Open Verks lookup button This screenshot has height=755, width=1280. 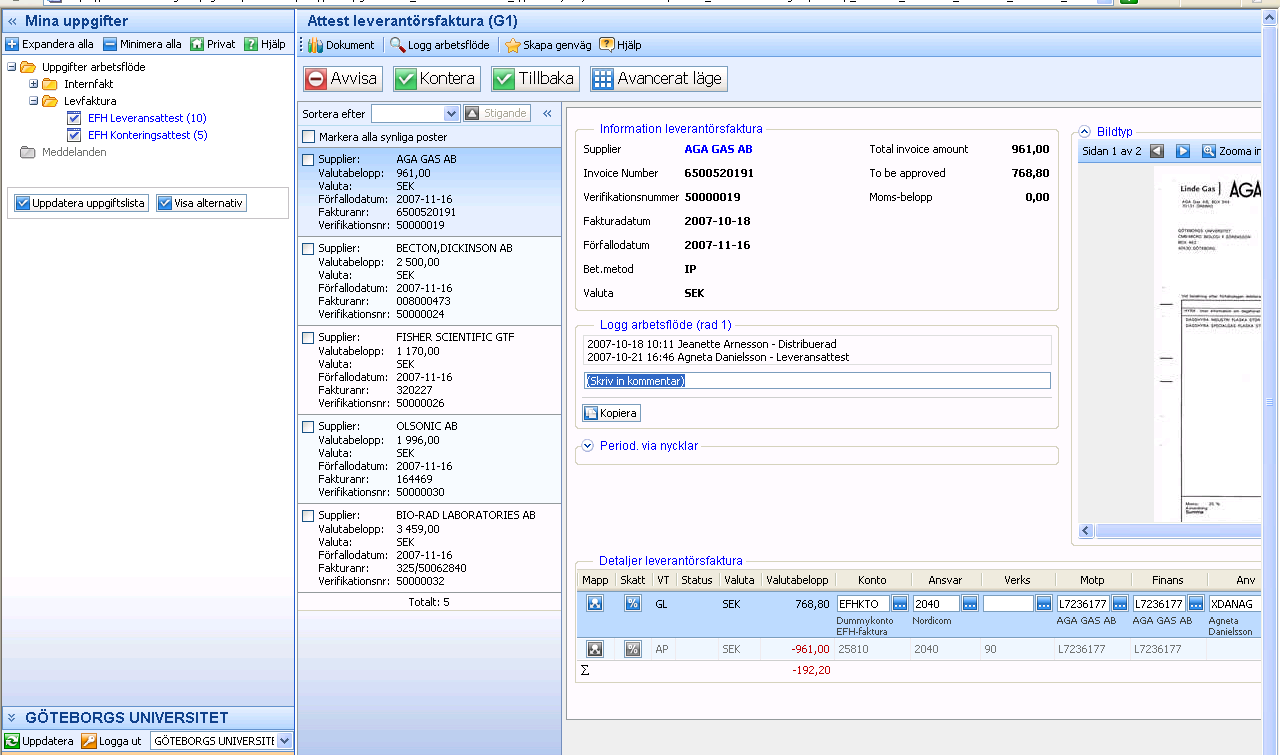[1044, 604]
